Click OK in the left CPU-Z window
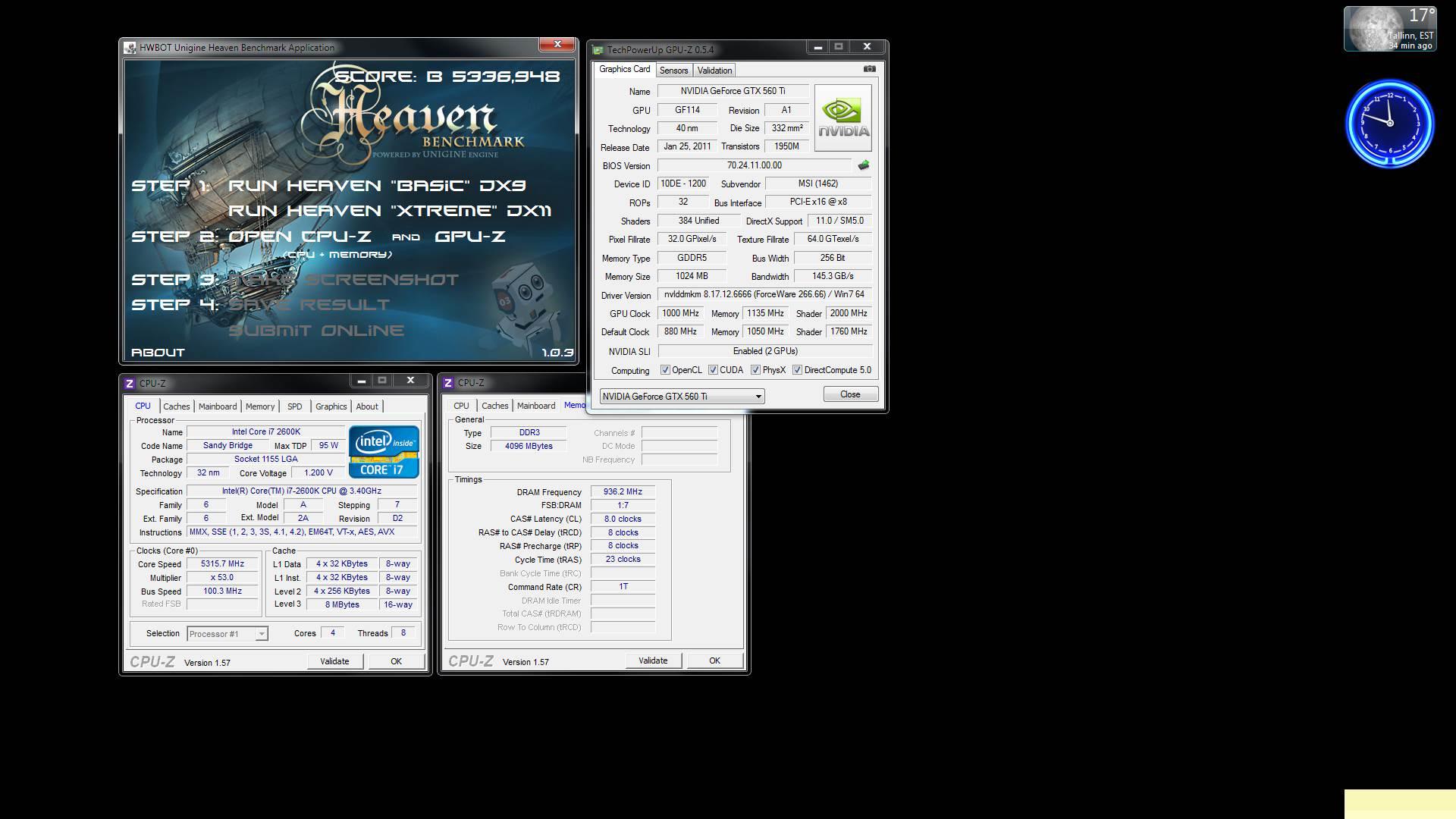Viewport: 1456px width, 819px height. (x=396, y=661)
